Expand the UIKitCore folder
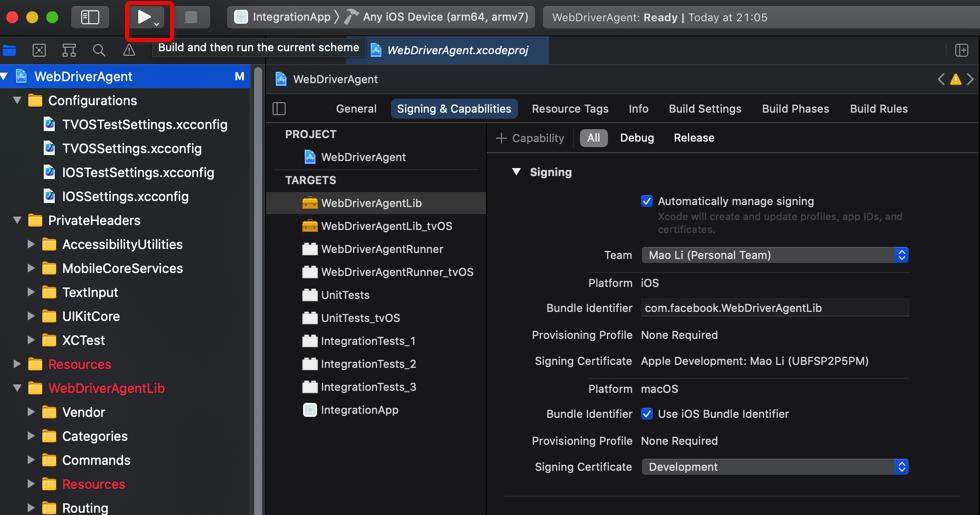 click(31, 316)
